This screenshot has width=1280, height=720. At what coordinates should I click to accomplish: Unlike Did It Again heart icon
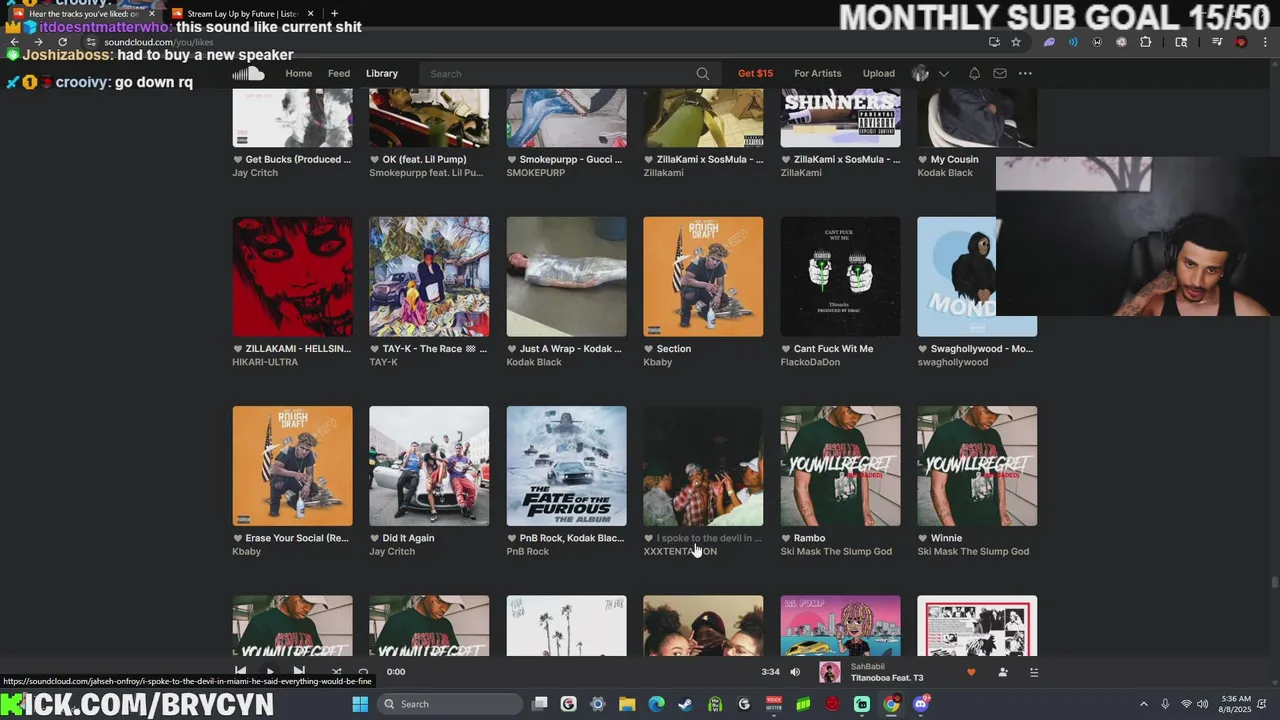pyautogui.click(x=375, y=538)
